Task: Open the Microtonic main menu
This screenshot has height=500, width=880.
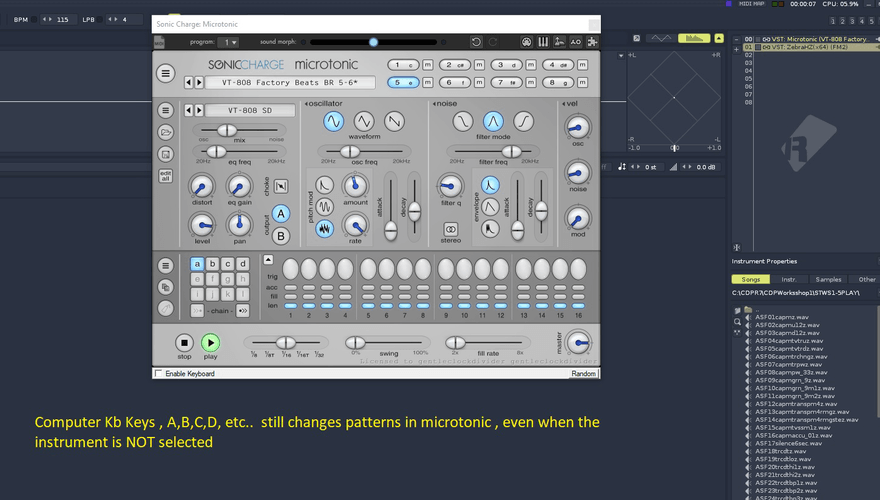Action: pyautogui.click(x=166, y=73)
